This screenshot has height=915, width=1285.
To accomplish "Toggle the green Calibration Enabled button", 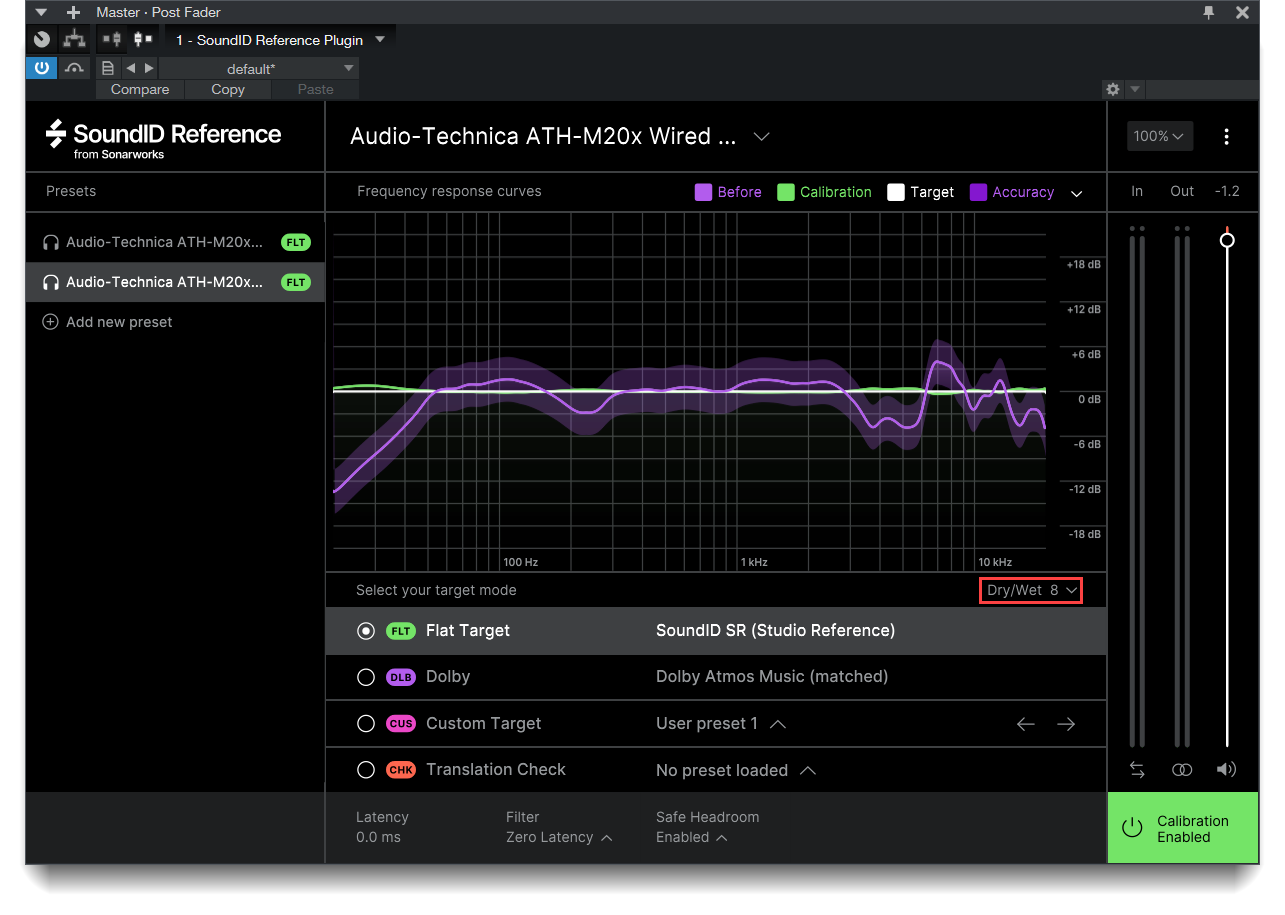I will click(1183, 828).
